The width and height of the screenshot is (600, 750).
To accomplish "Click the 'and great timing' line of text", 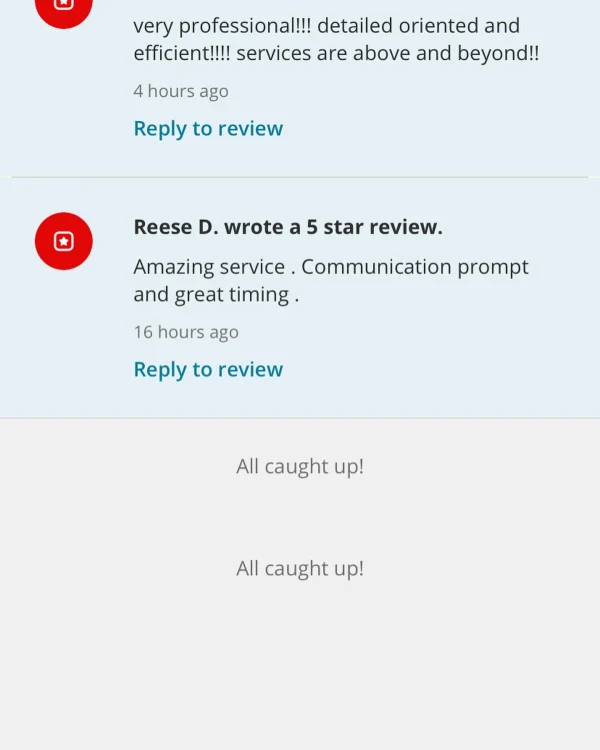I will pos(216,295).
